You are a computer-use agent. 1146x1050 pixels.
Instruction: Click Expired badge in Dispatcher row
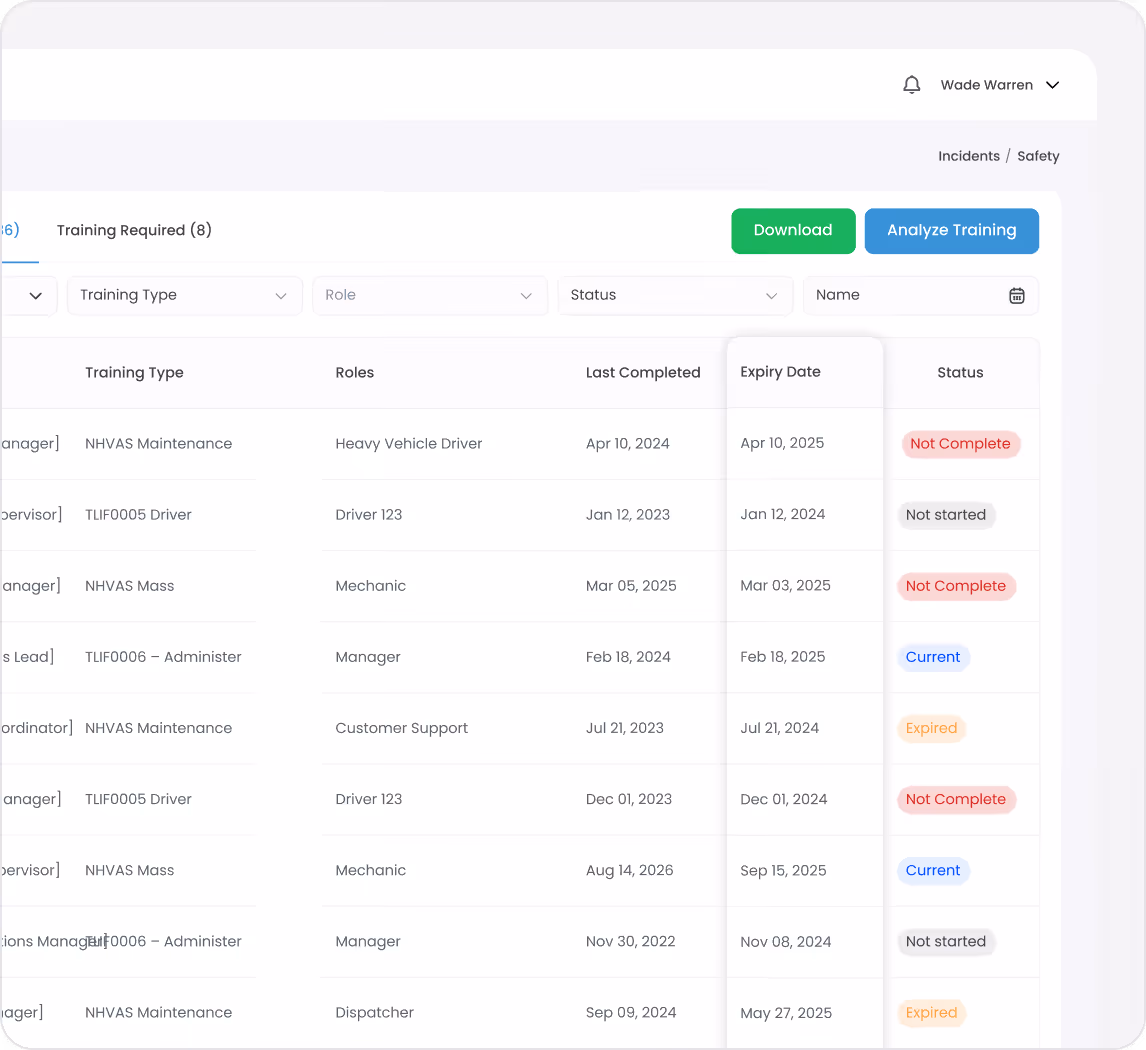click(x=931, y=1013)
